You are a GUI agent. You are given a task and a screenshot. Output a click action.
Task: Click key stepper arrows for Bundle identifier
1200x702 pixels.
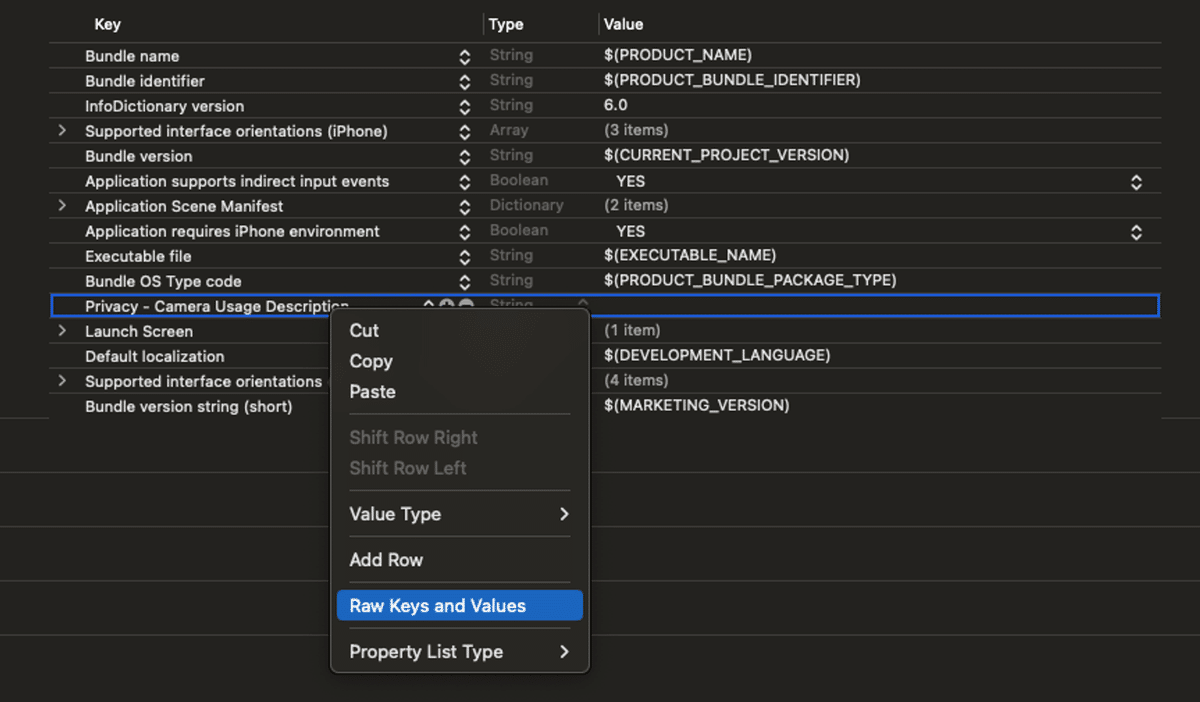click(x=465, y=81)
